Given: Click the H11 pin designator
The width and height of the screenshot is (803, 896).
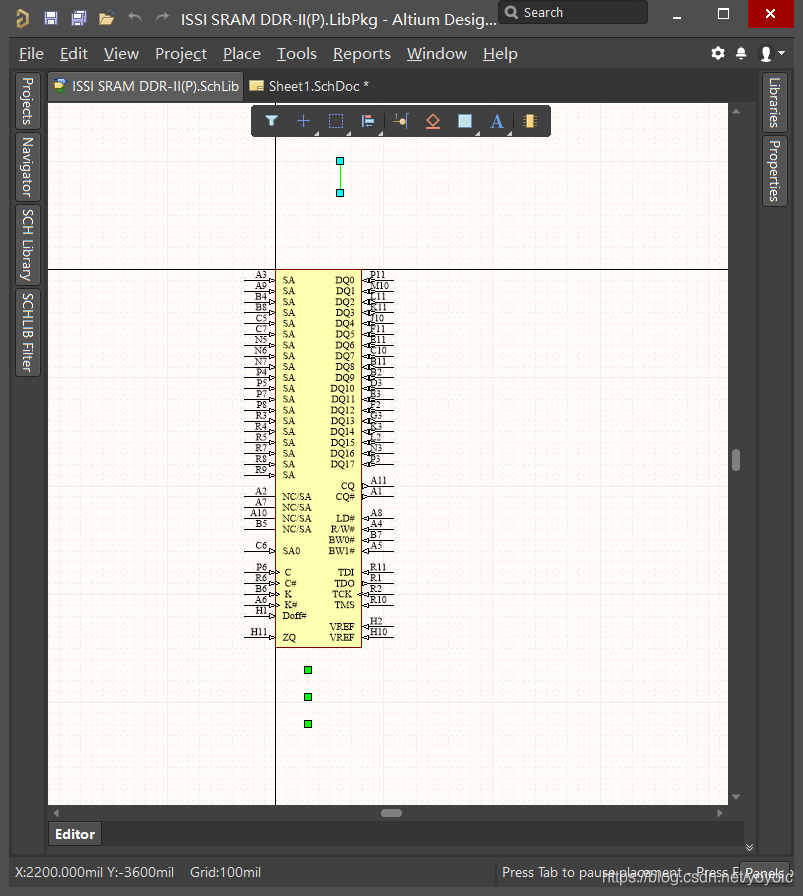Looking at the screenshot, I should (259, 631).
